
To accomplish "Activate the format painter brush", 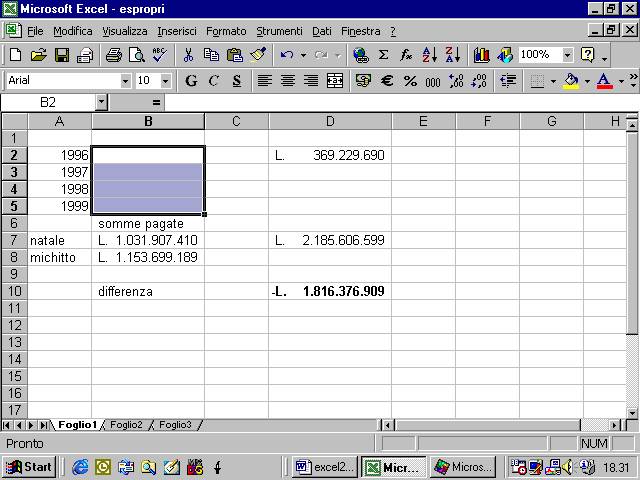I will pos(258,55).
